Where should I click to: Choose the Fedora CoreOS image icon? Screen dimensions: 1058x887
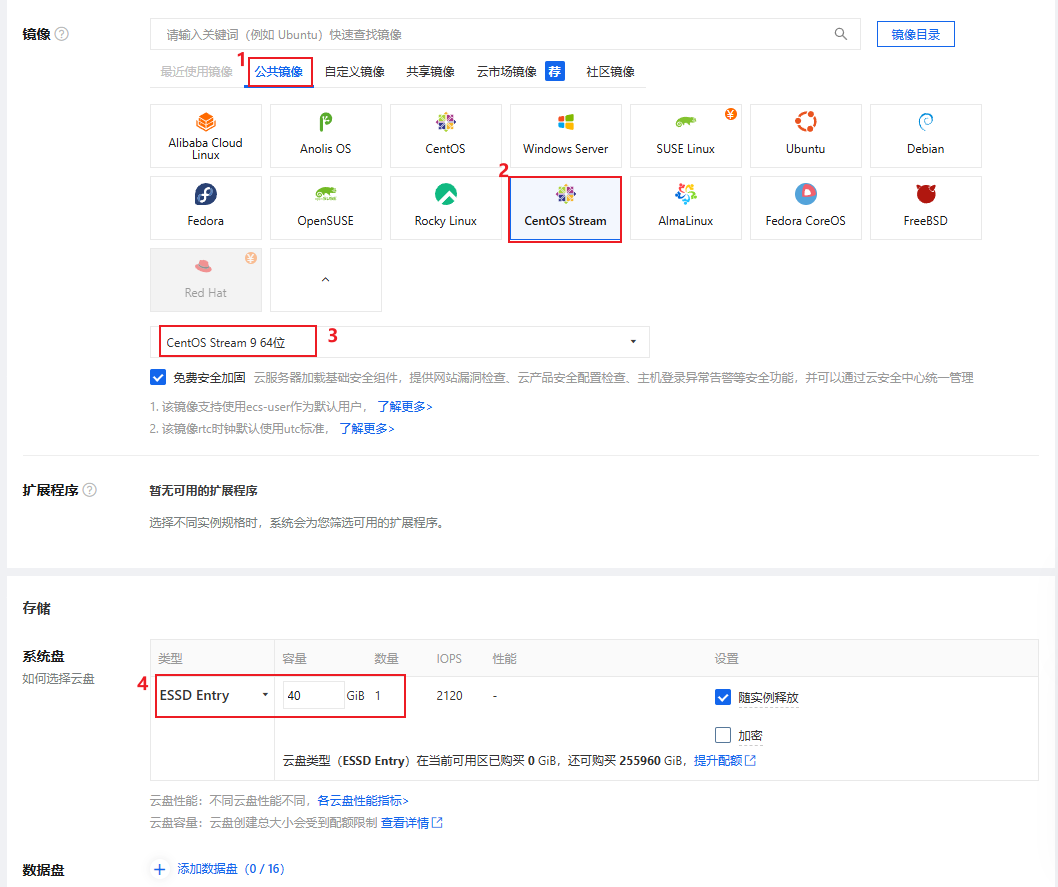tap(806, 194)
